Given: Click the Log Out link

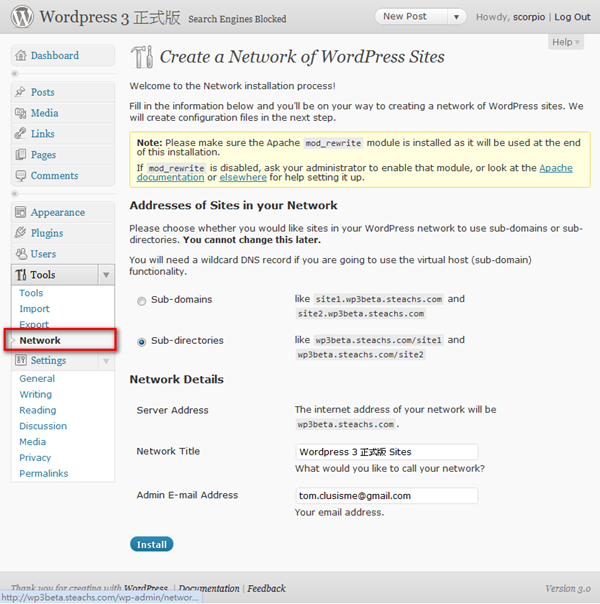Looking at the screenshot, I should tap(572, 17).
